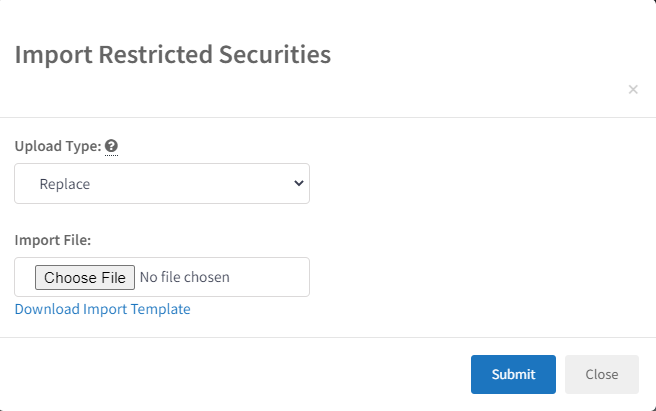656x411 pixels.
Task: Select the Replace value text in dropdown
Action: (65, 184)
